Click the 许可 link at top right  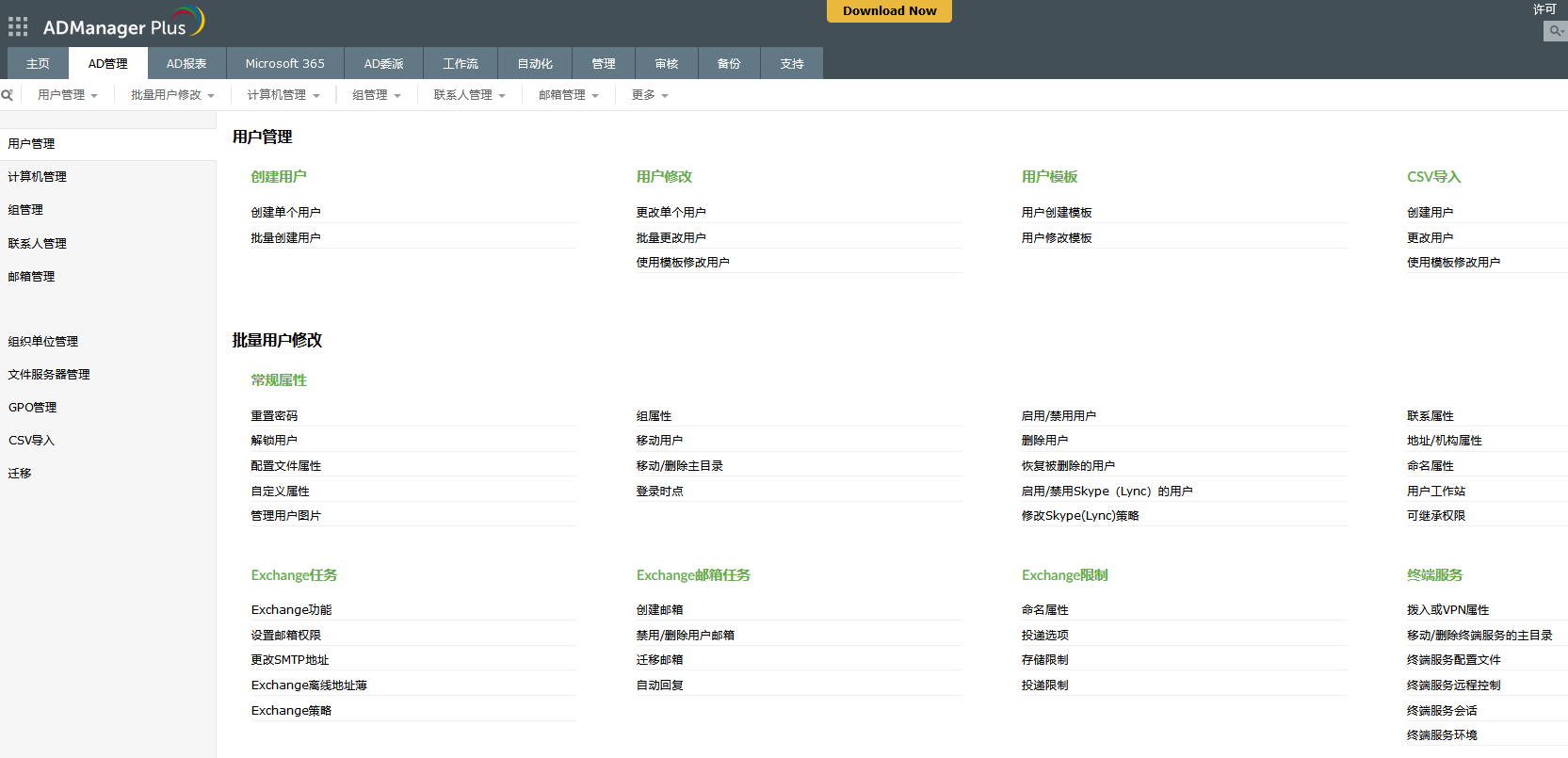coord(1544,9)
